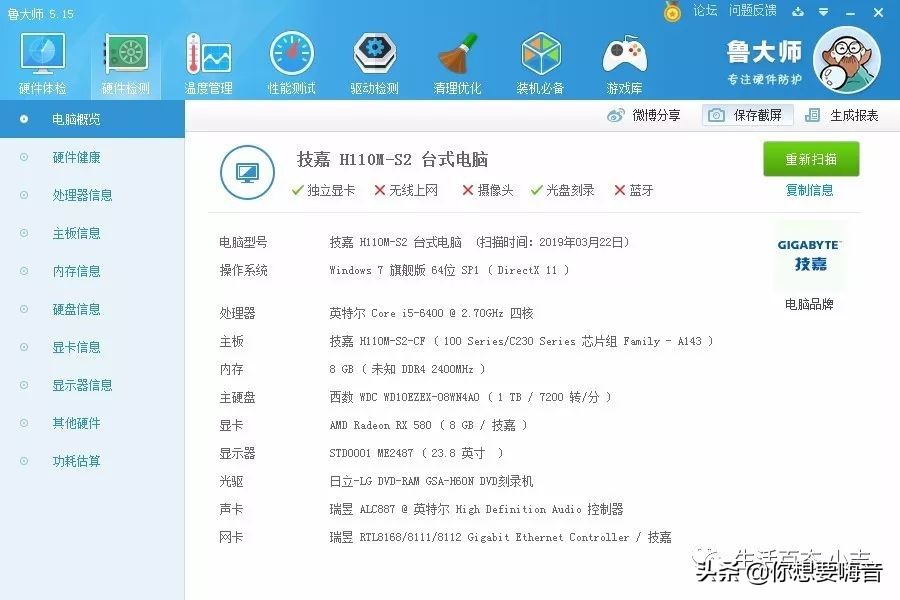Switch to the 硬盘信息 sidebar tab
The height and width of the screenshot is (600, 900).
click(x=78, y=309)
